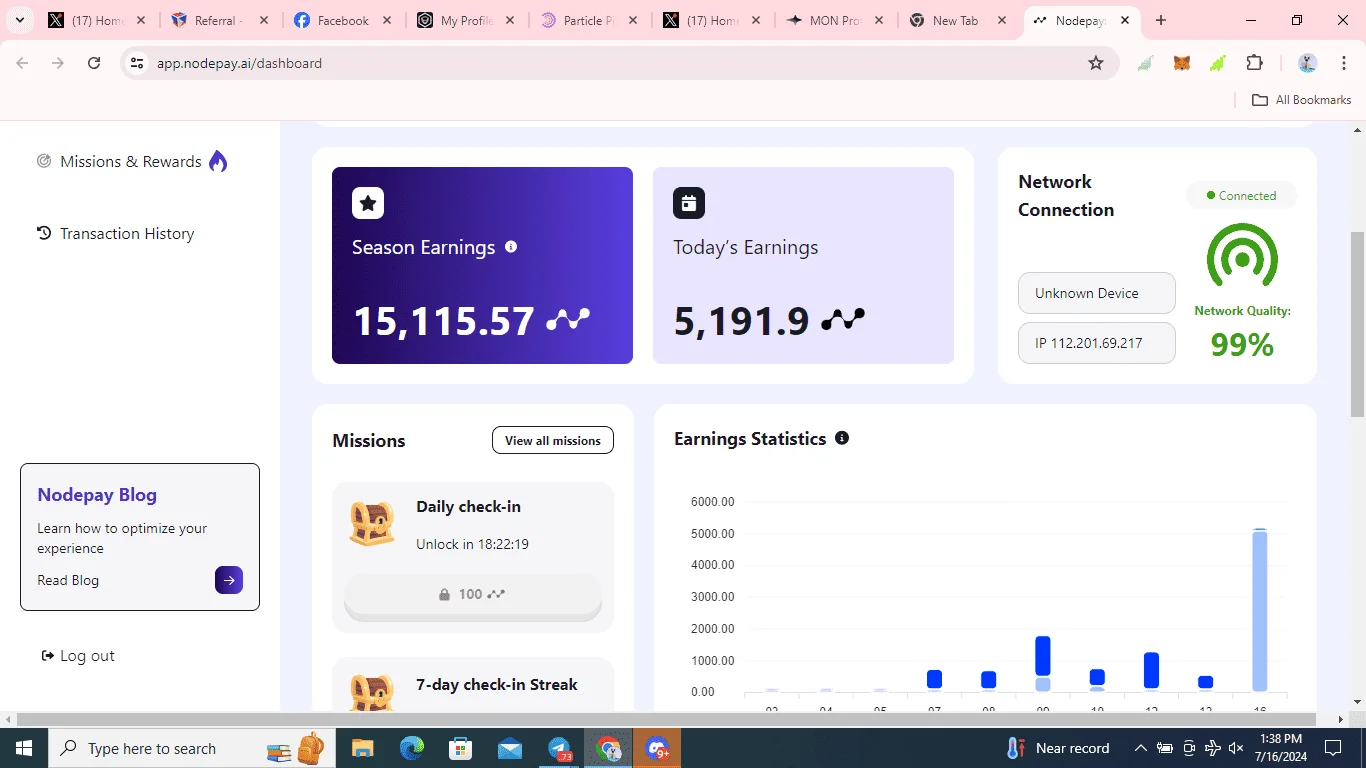Screen dimensions: 1366x768
Task: Reload the Nodepay dashboard page
Action: (x=94, y=63)
